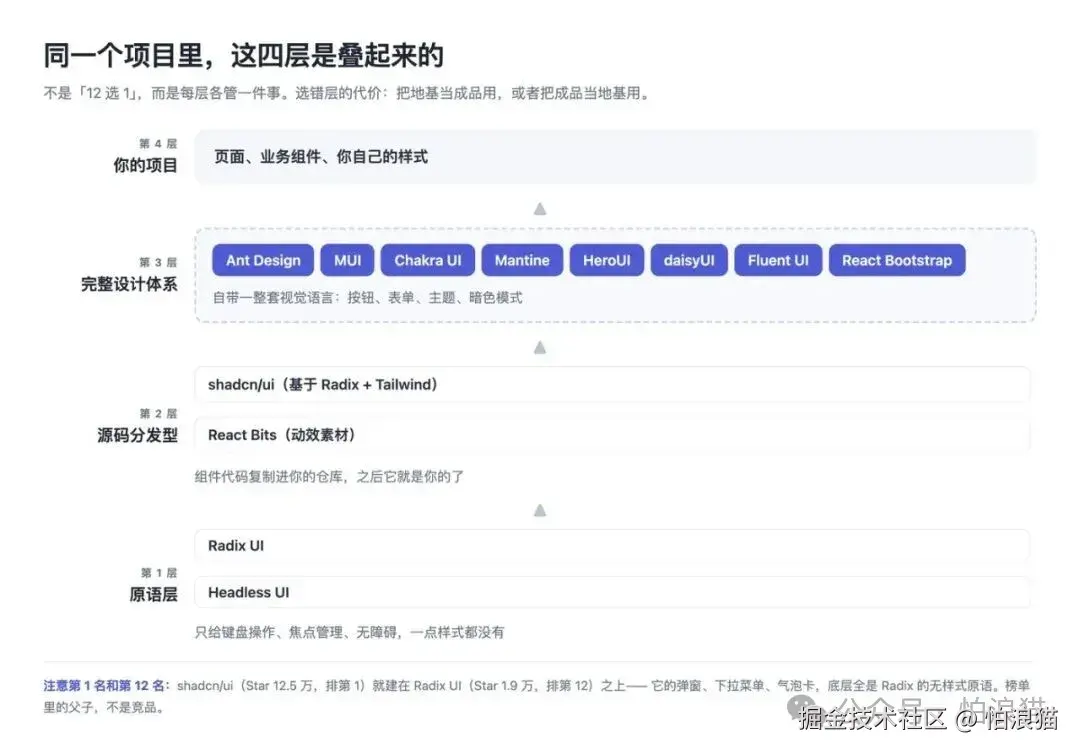Screen dimensions: 1080x754
Task: Click the 第 1 层 label
Action: (159, 572)
